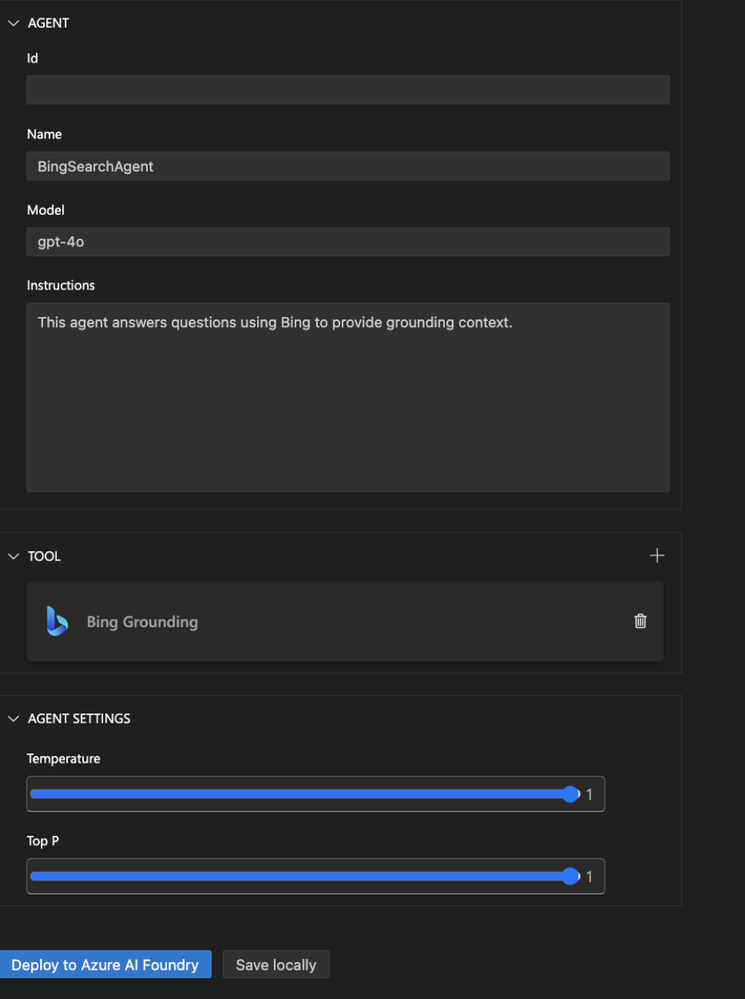Image resolution: width=745 pixels, height=999 pixels.
Task: Collapse the AGENT SETTINGS section chevron
Action: 13,719
